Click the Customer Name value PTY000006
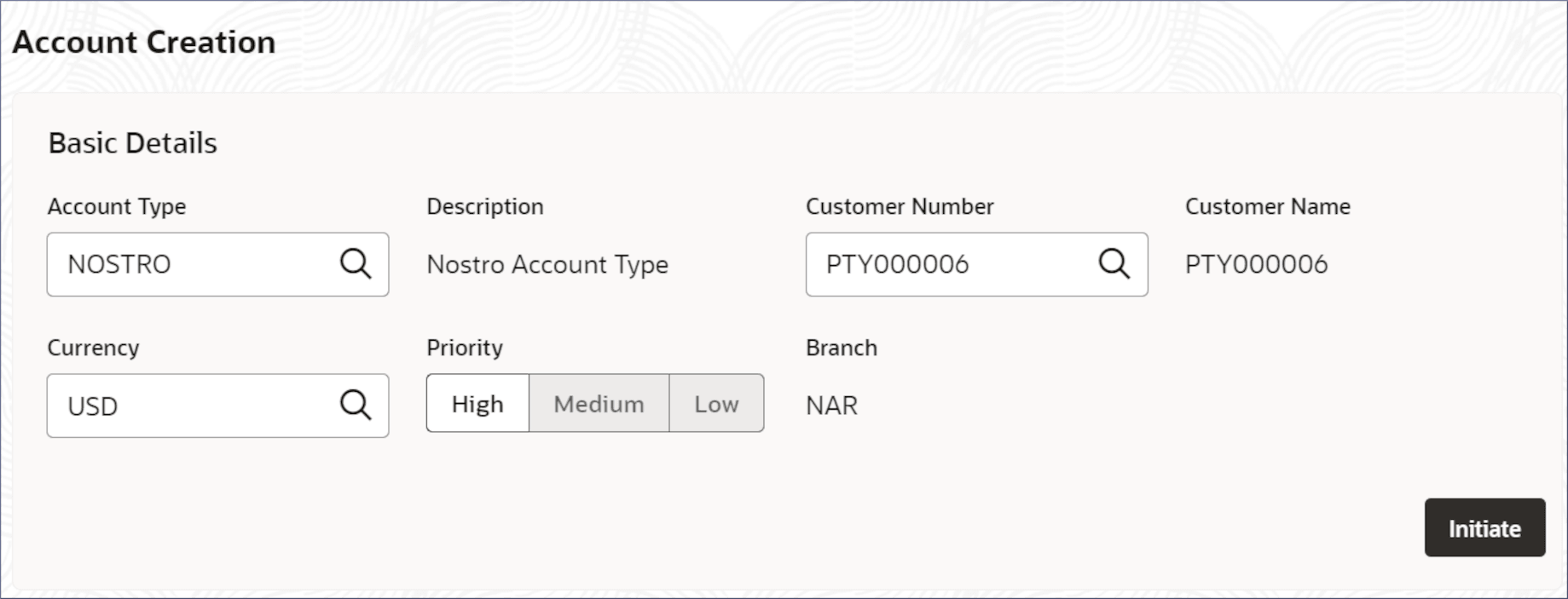 (x=1256, y=264)
